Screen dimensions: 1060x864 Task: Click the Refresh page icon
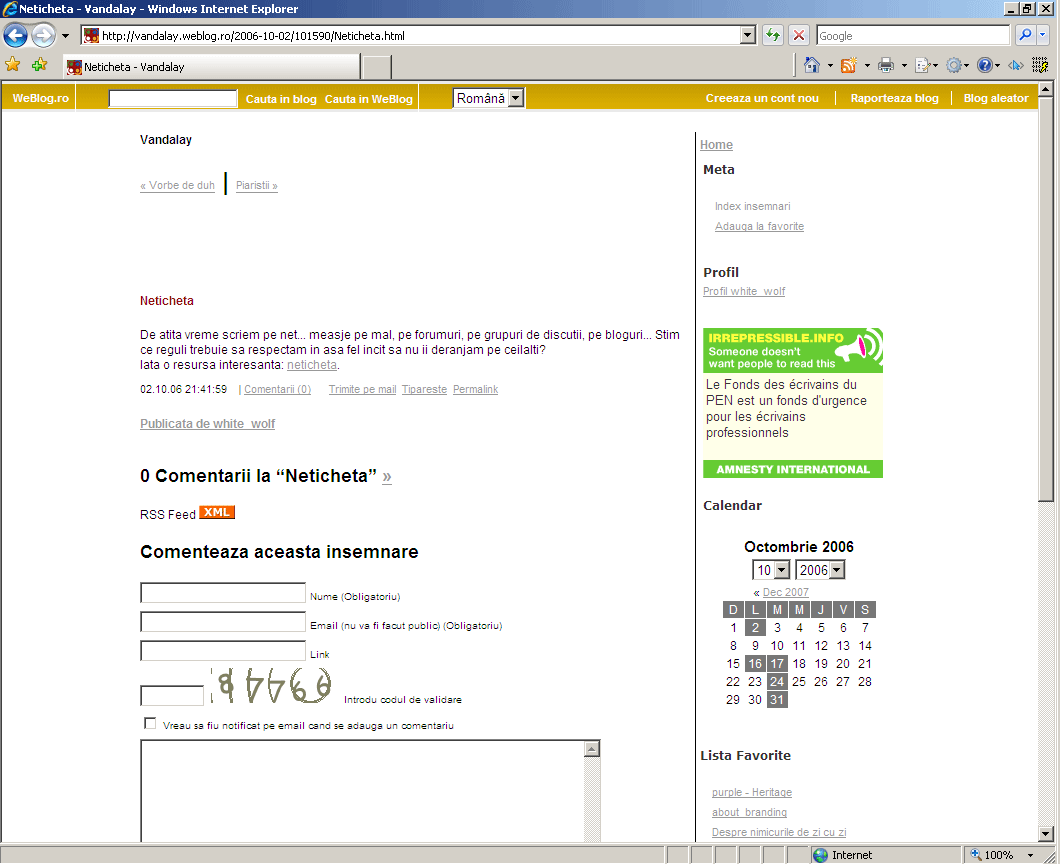coord(773,36)
